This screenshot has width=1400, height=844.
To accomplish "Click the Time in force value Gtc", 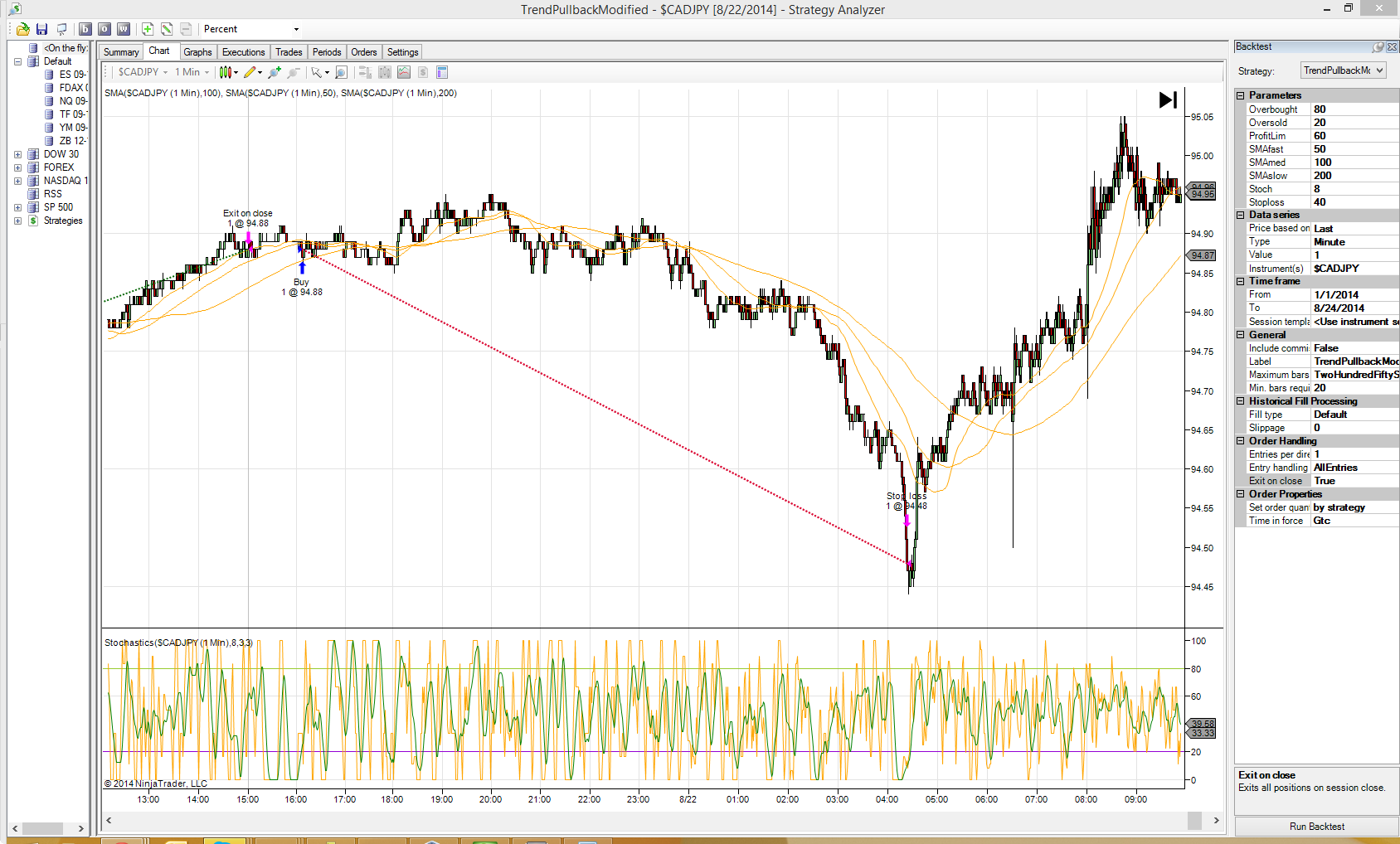I will point(1355,521).
